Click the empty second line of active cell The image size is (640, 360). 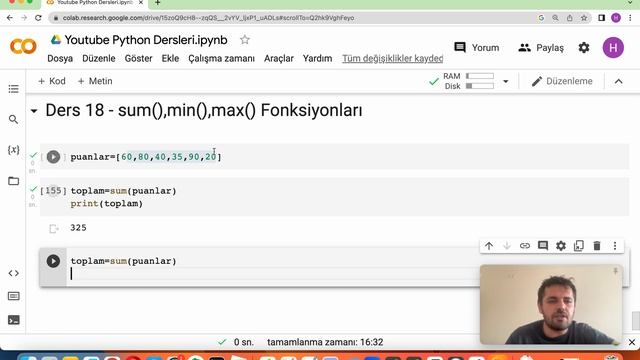(273, 274)
